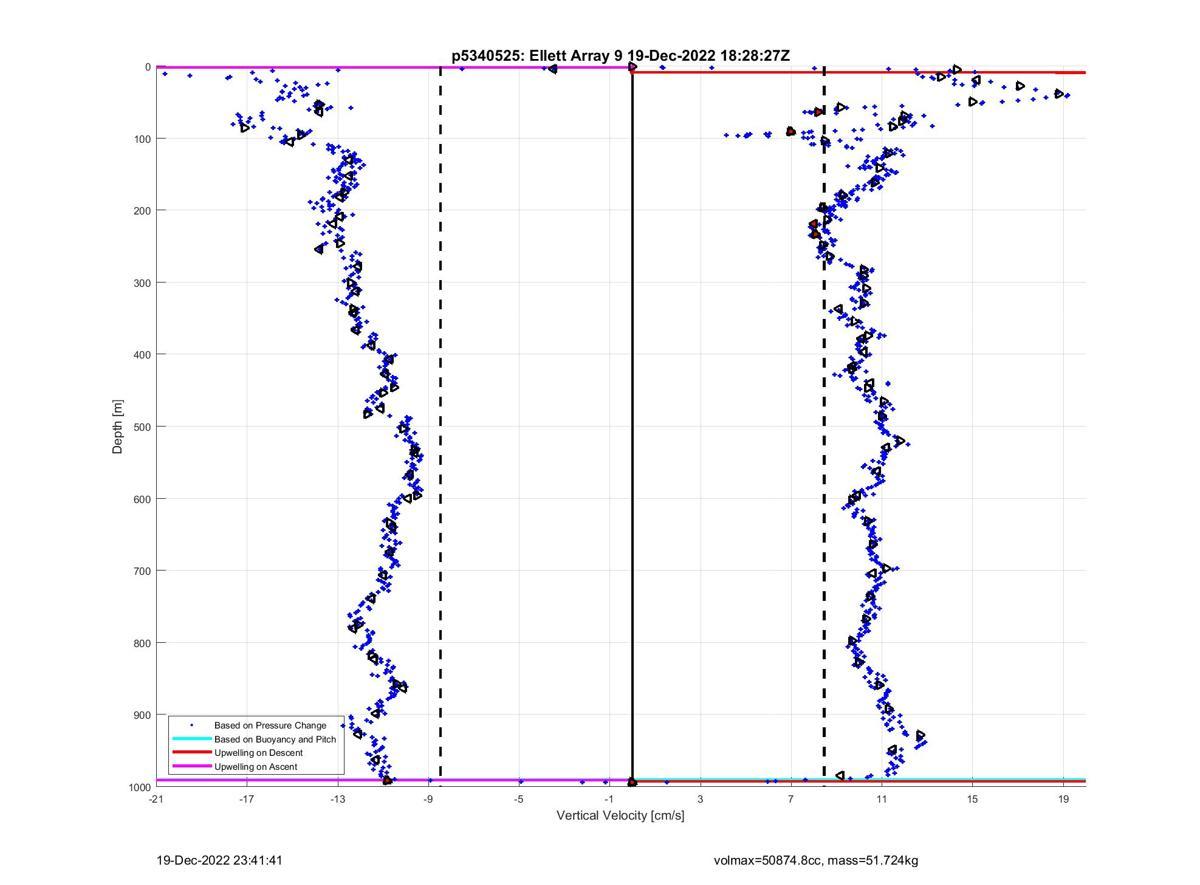
Task: Click the depth tick label 100
Action: click(x=141, y=139)
